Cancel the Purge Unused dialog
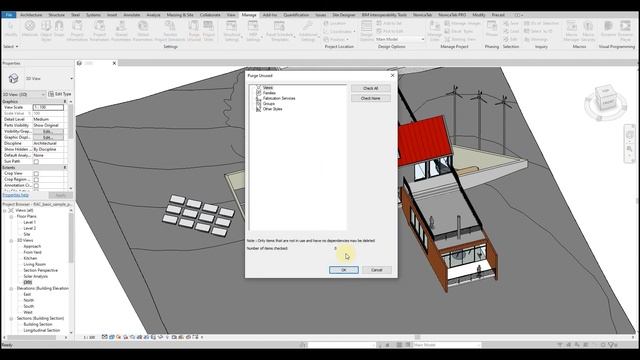This screenshot has width=640, height=360. click(x=377, y=270)
